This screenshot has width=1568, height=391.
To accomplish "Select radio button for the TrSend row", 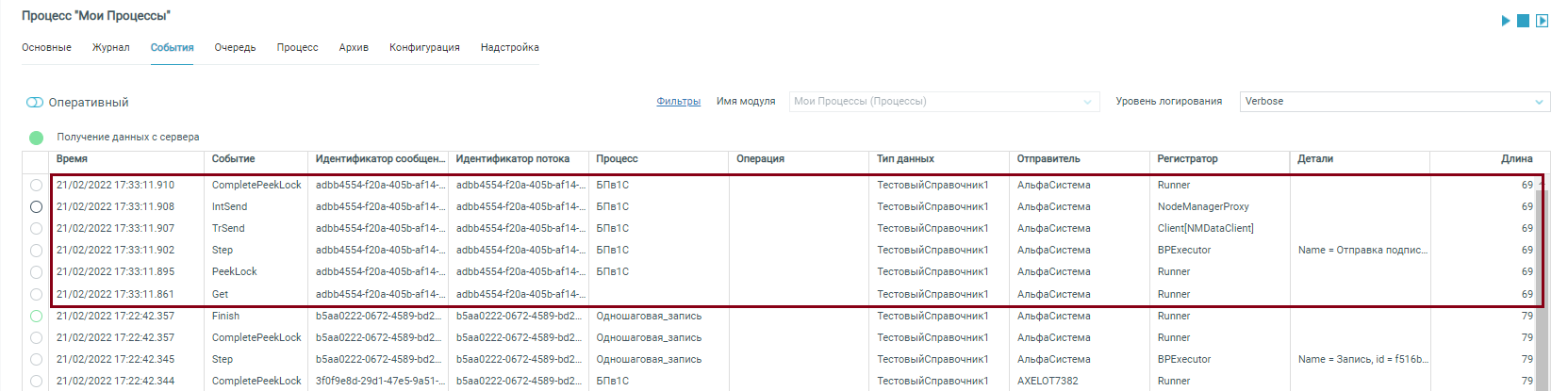I will tap(36, 228).
